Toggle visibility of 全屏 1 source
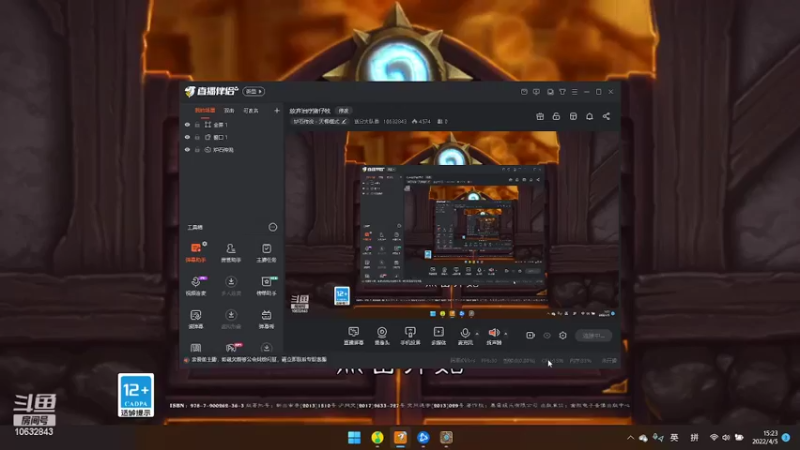This screenshot has height=450, width=800. point(187,125)
